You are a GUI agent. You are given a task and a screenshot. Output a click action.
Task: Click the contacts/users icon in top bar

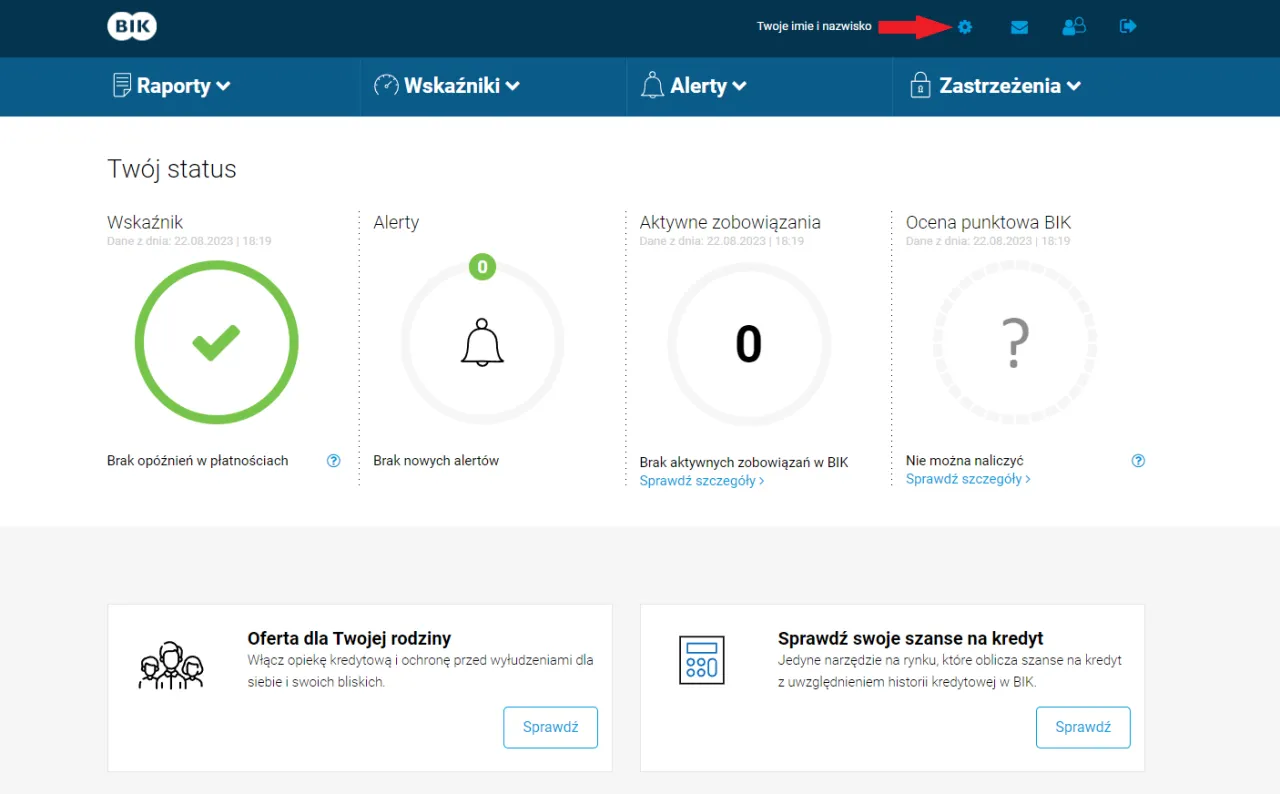point(1074,27)
